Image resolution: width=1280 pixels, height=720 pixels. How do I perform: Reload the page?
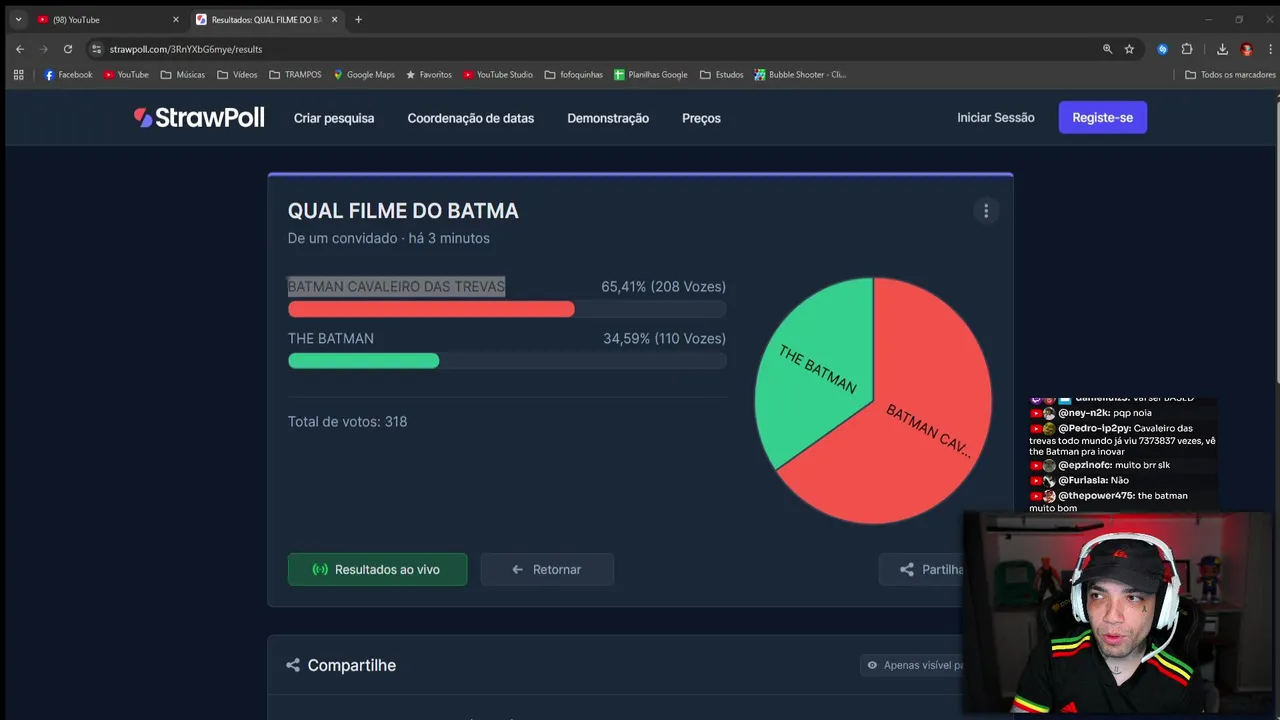[x=68, y=49]
